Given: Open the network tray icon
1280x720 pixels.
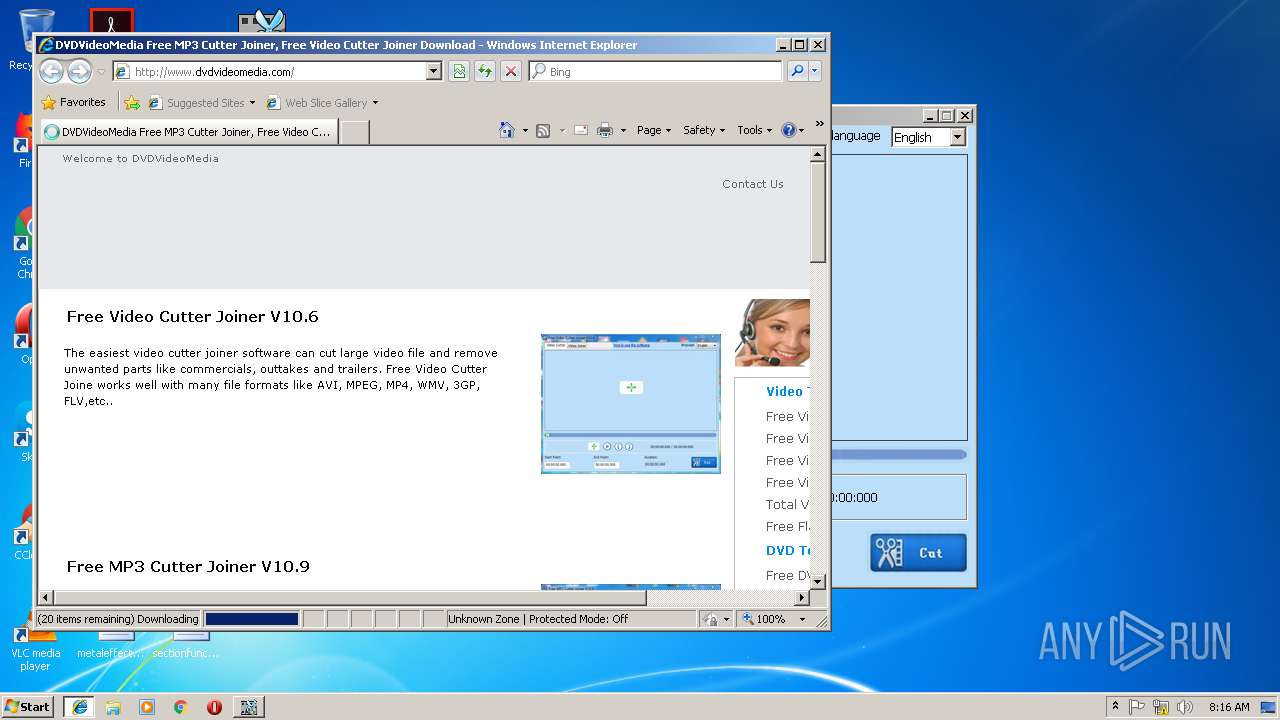Looking at the screenshot, I should (1161, 707).
